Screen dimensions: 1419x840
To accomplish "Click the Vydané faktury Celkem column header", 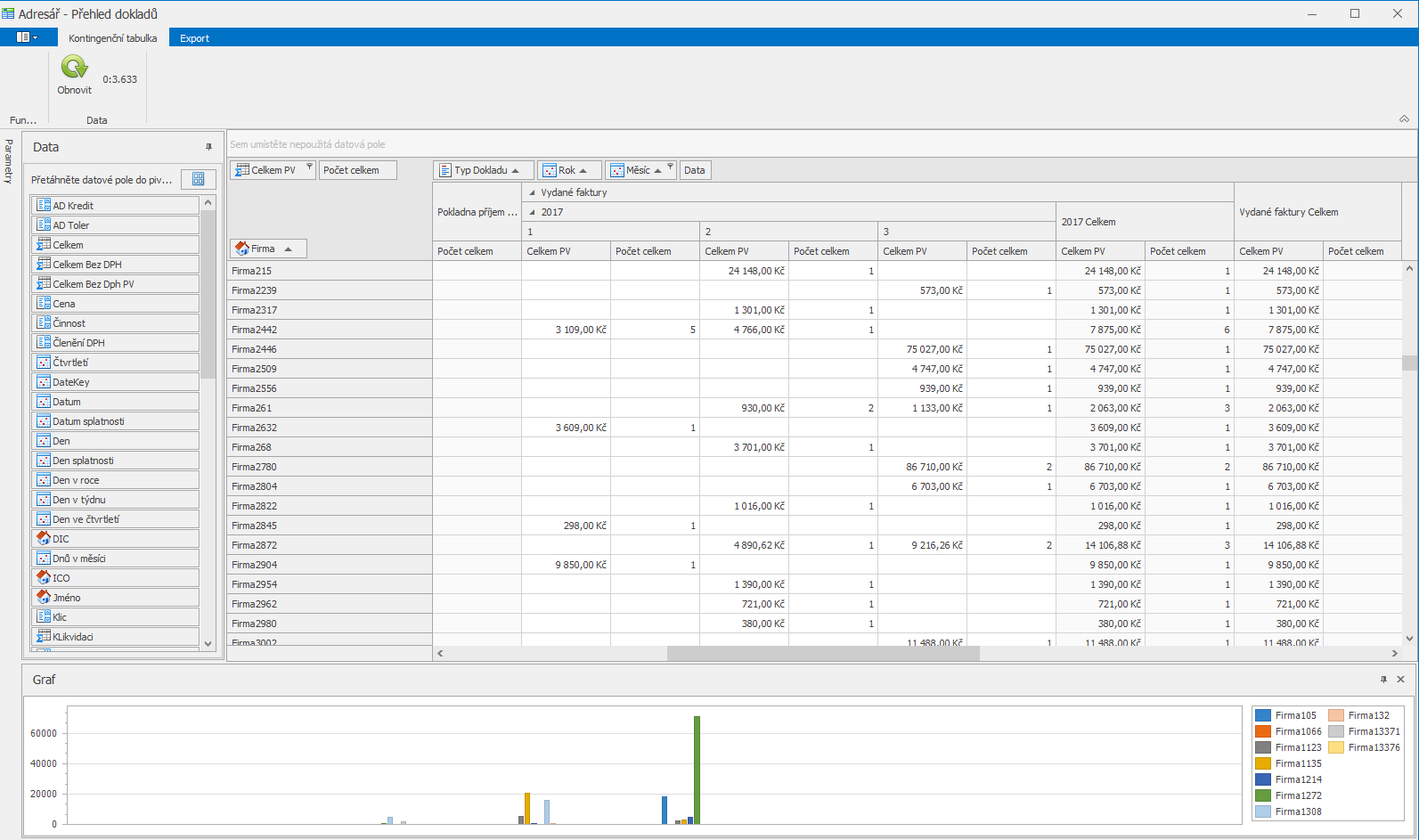I will coord(1318,212).
